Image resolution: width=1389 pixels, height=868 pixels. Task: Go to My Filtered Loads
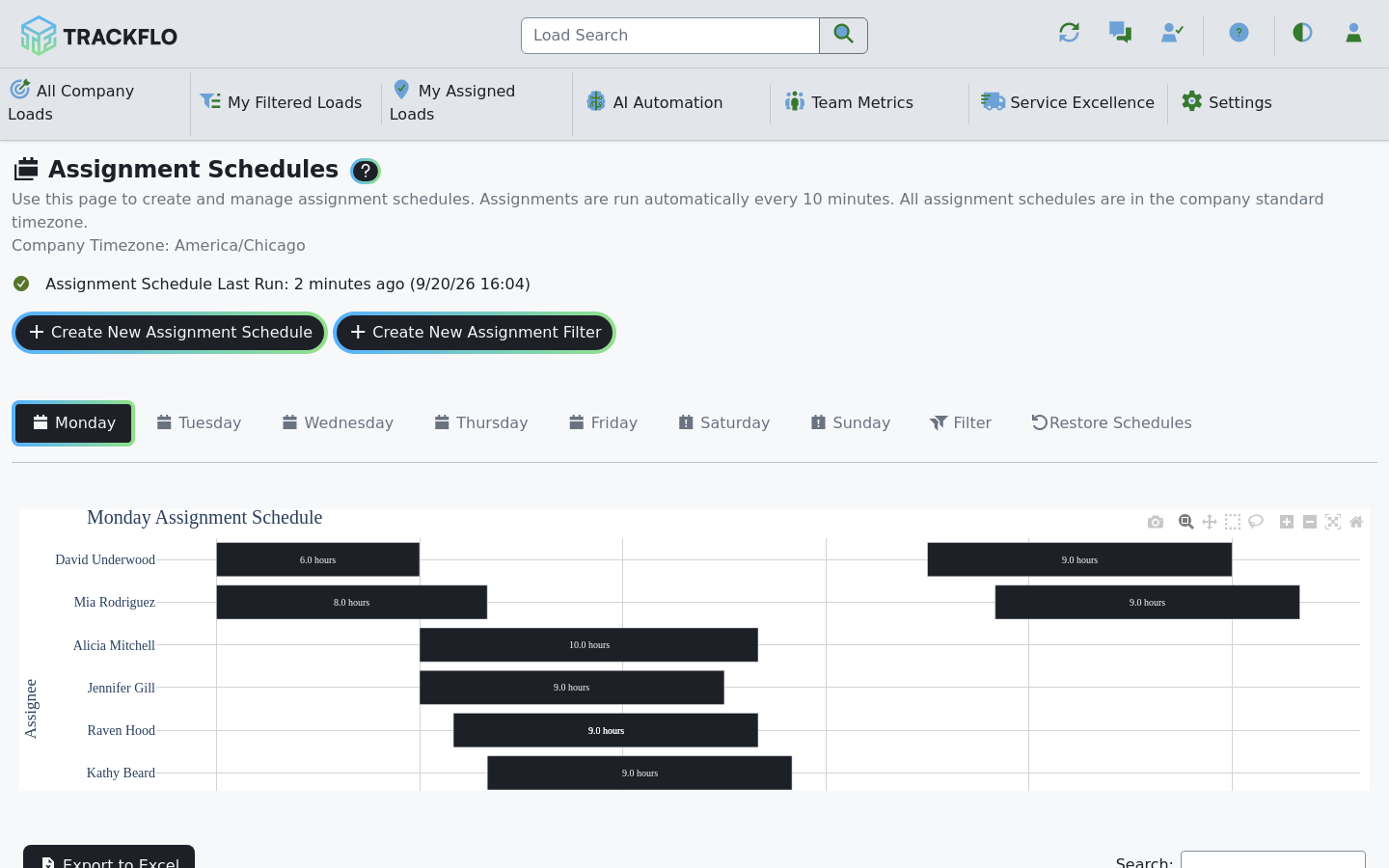(x=282, y=102)
